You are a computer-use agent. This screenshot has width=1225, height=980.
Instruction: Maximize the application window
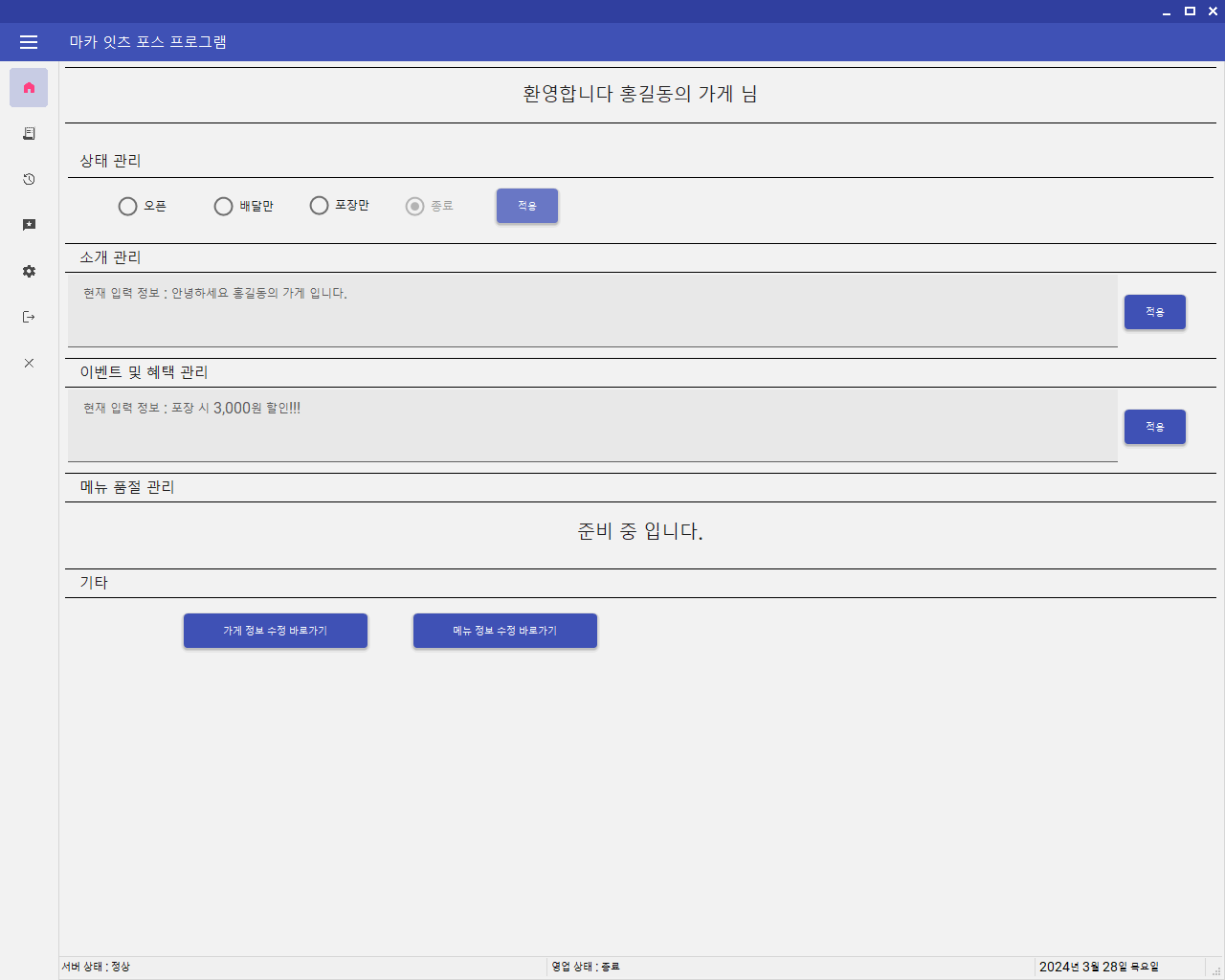[x=1190, y=11]
